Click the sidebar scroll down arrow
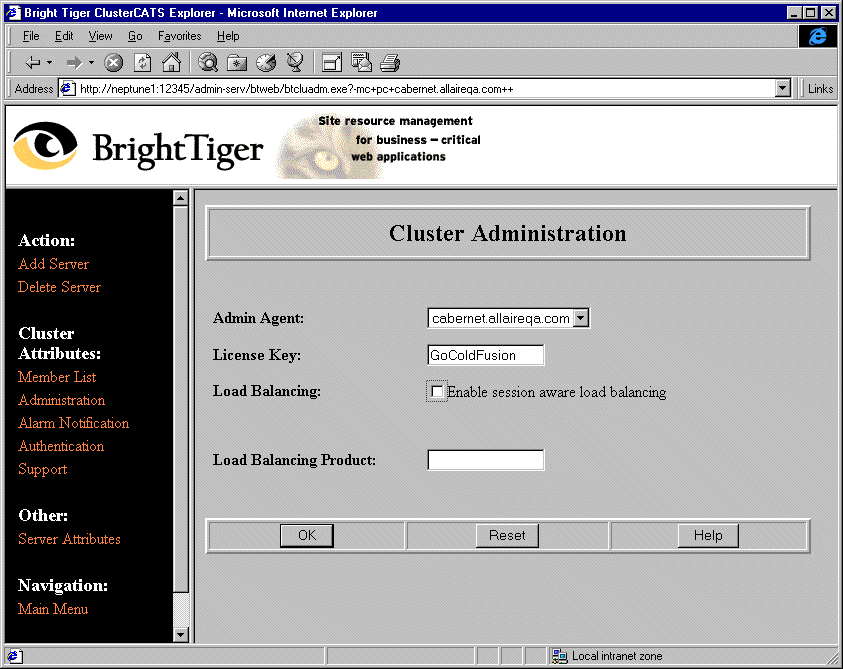The image size is (843, 669). (180, 634)
